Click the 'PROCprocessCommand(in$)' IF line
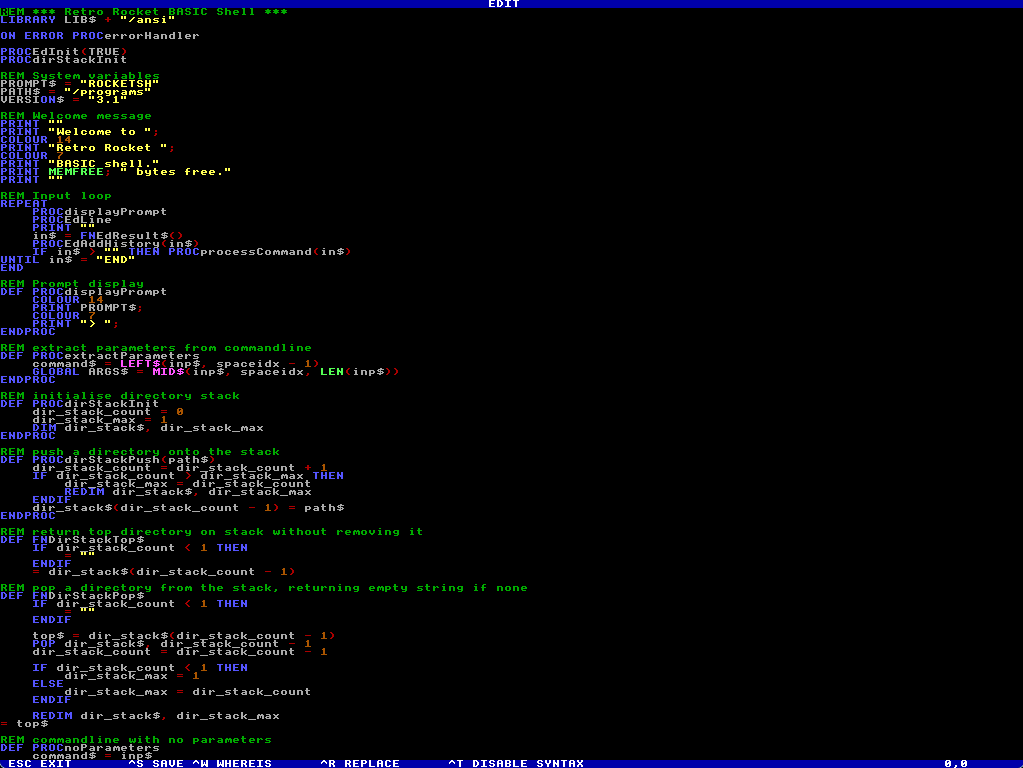This screenshot has height=768, width=1023. [192, 252]
